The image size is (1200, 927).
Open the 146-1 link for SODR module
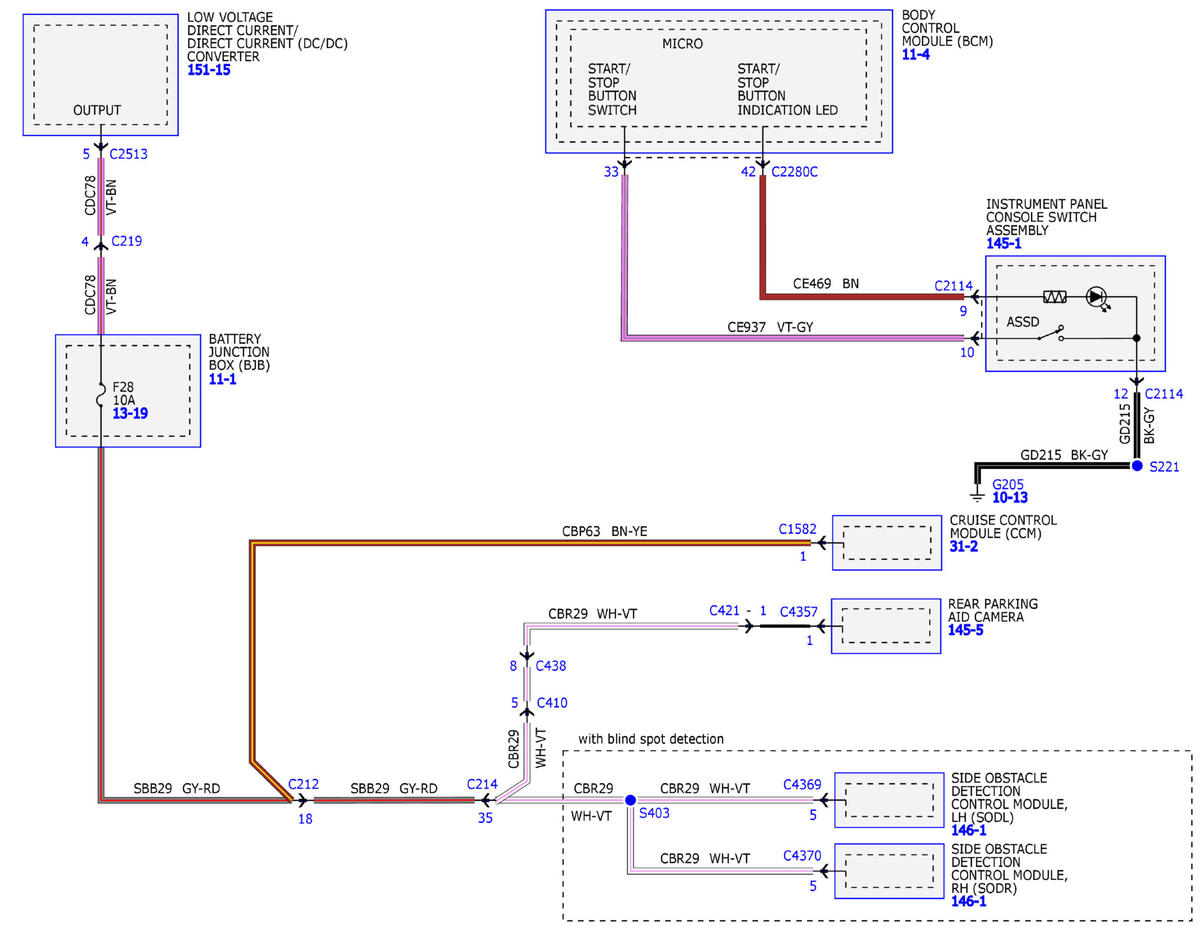click(x=968, y=901)
